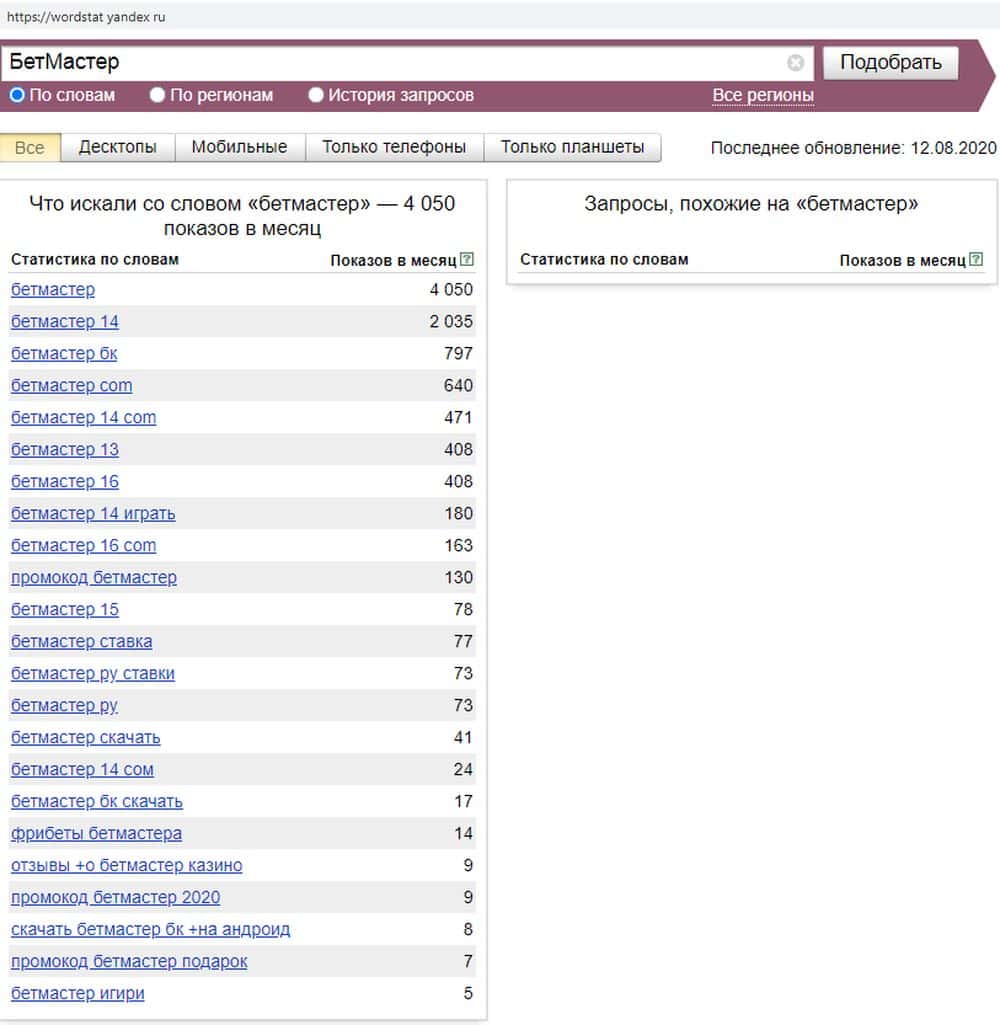Click the '130' monthly shows value
The width and height of the screenshot is (1000, 1025).
point(458,578)
